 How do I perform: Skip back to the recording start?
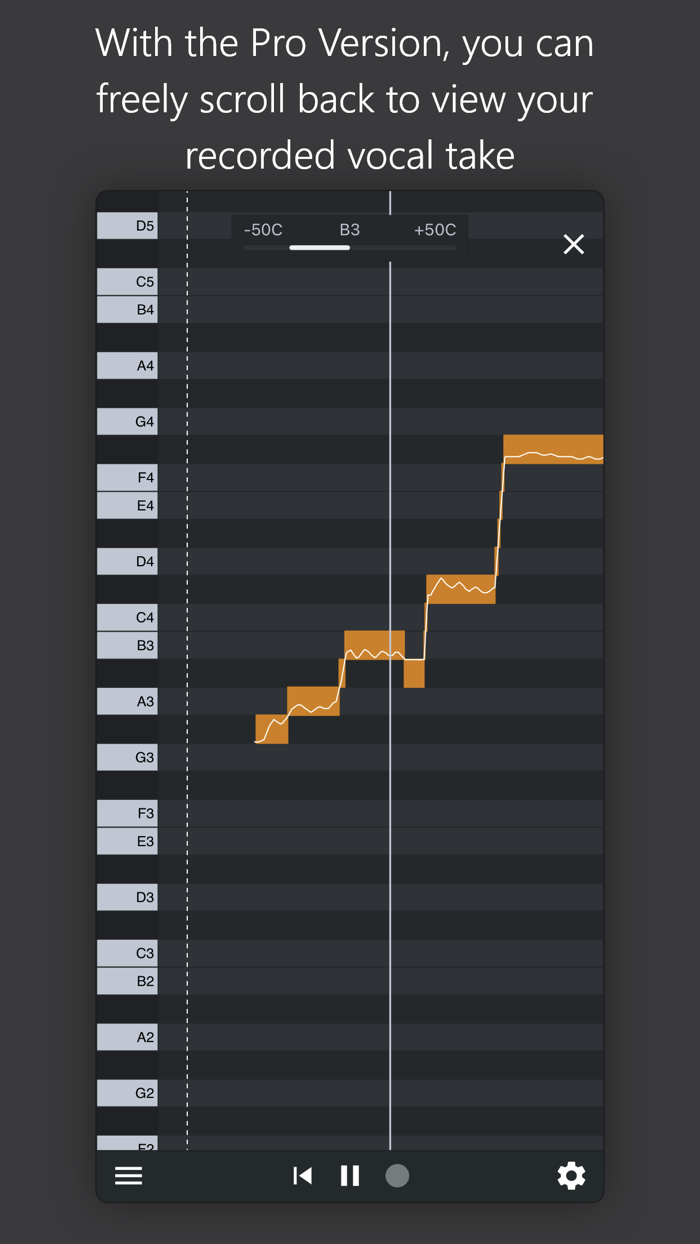[x=303, y=1175]
